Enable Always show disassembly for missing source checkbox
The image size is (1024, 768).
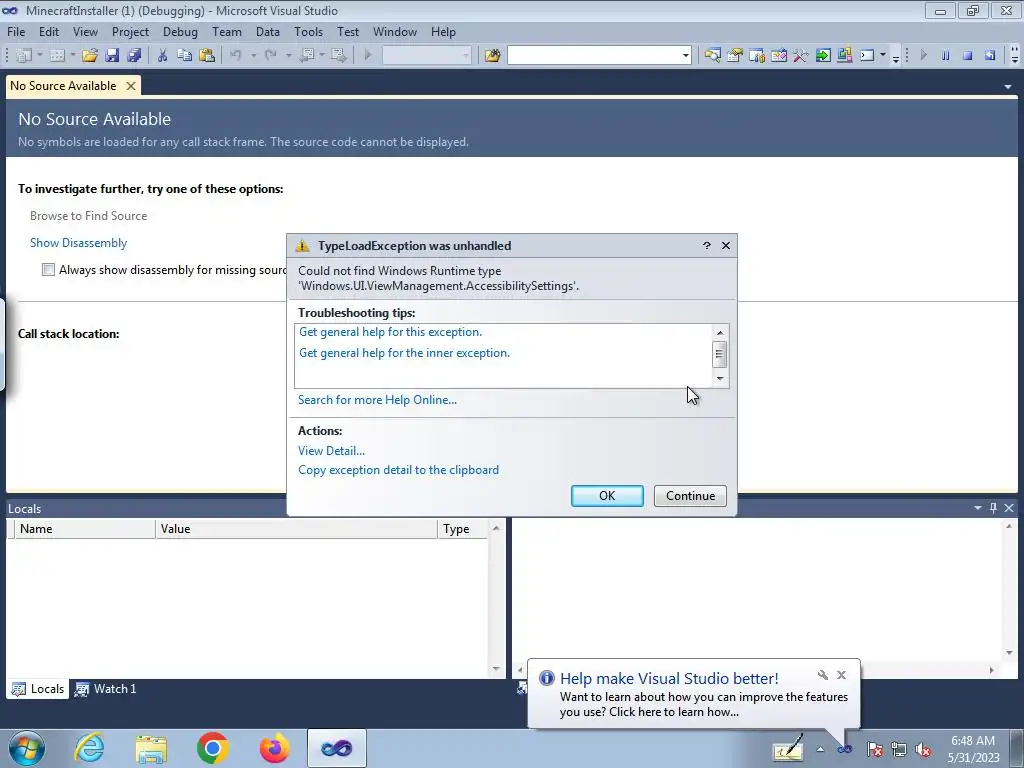48,270
